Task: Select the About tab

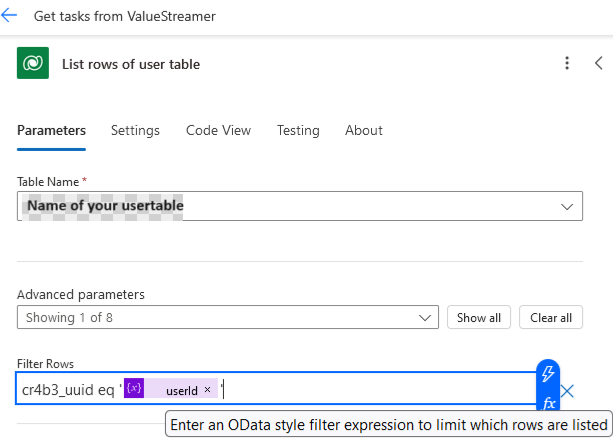Action: 364,131
